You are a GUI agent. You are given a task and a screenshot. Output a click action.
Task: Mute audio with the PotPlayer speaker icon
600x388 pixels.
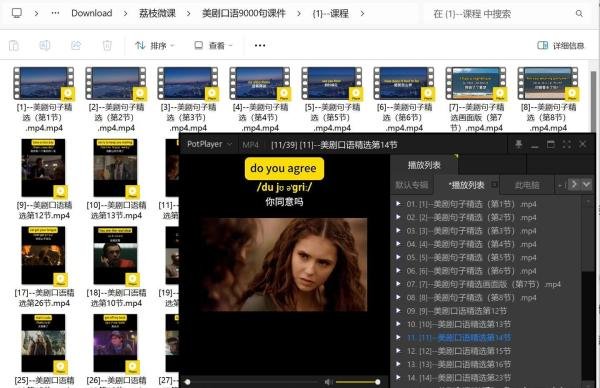[x=328, y=382]
